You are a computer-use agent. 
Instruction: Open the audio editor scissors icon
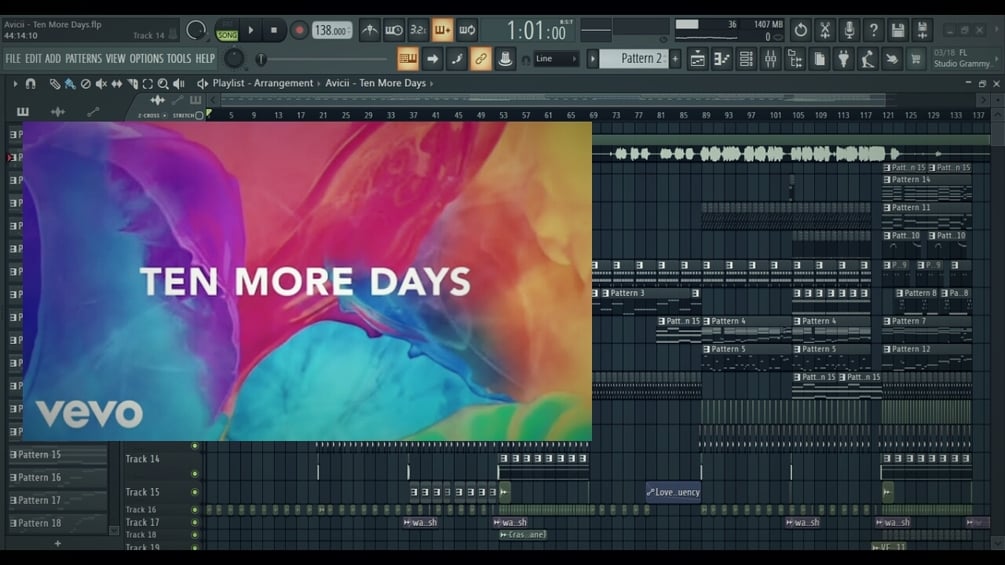pos(825,29)
